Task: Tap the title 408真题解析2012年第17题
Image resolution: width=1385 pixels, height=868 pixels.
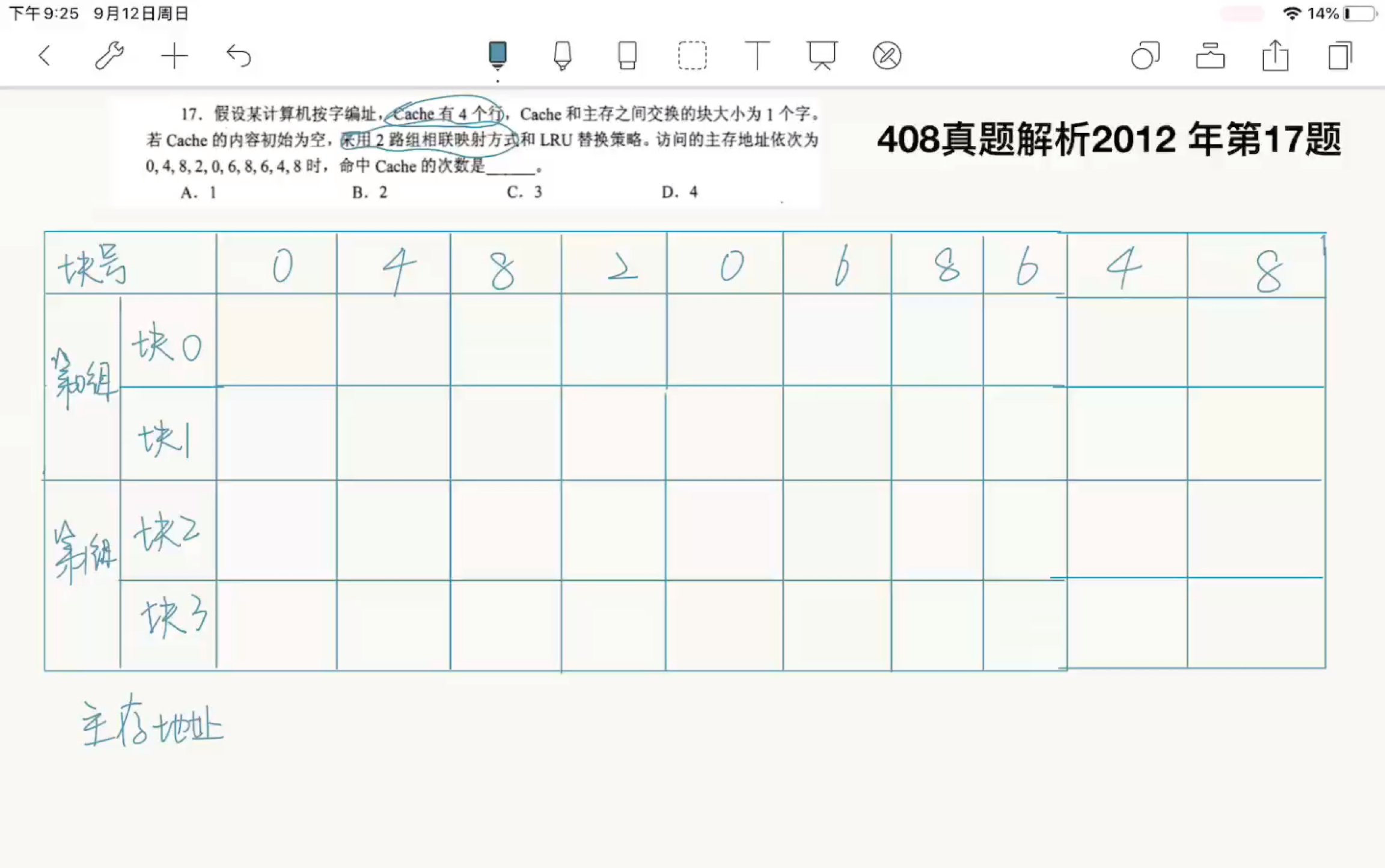Action: [x=1109, y=139]
